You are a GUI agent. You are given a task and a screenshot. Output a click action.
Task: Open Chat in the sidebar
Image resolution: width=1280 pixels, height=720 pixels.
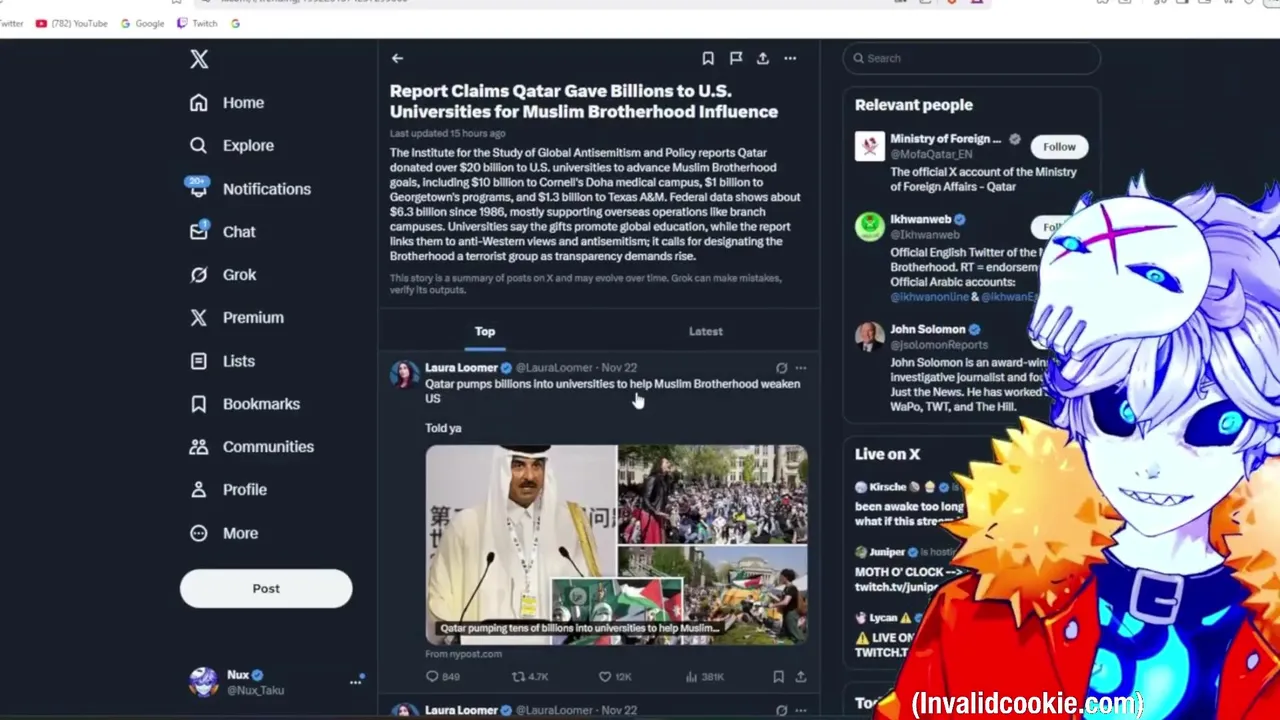223,232
